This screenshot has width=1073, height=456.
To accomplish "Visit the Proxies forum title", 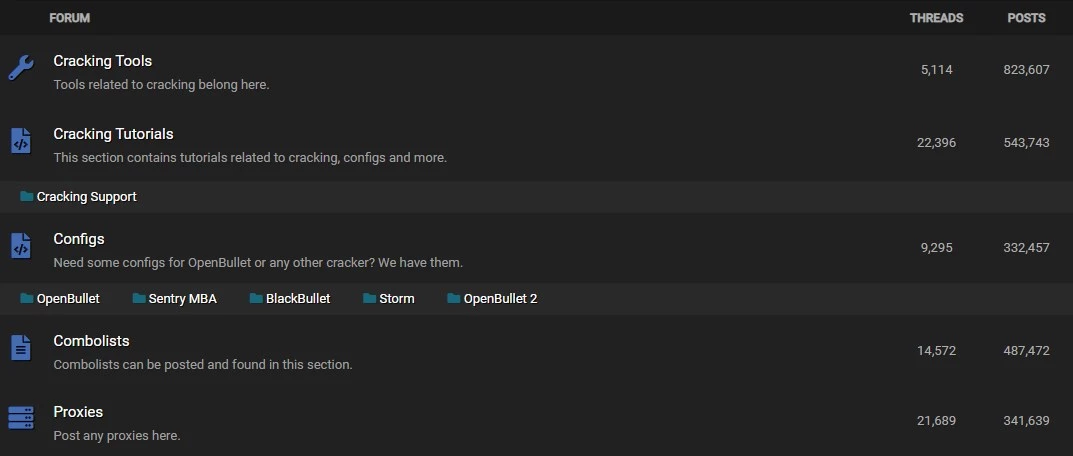I will point(78,412).
